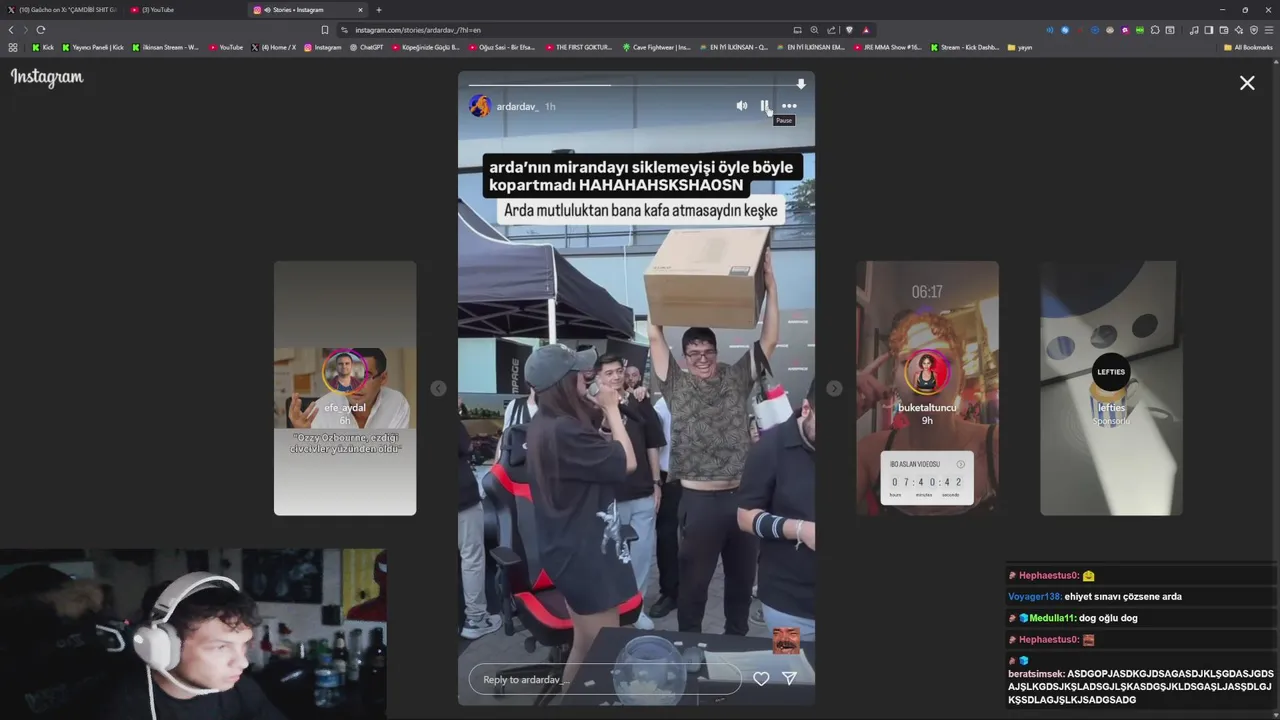Screen dimensions: 1280x720
Task: Go to the previous story arrow
Action: 438,388
